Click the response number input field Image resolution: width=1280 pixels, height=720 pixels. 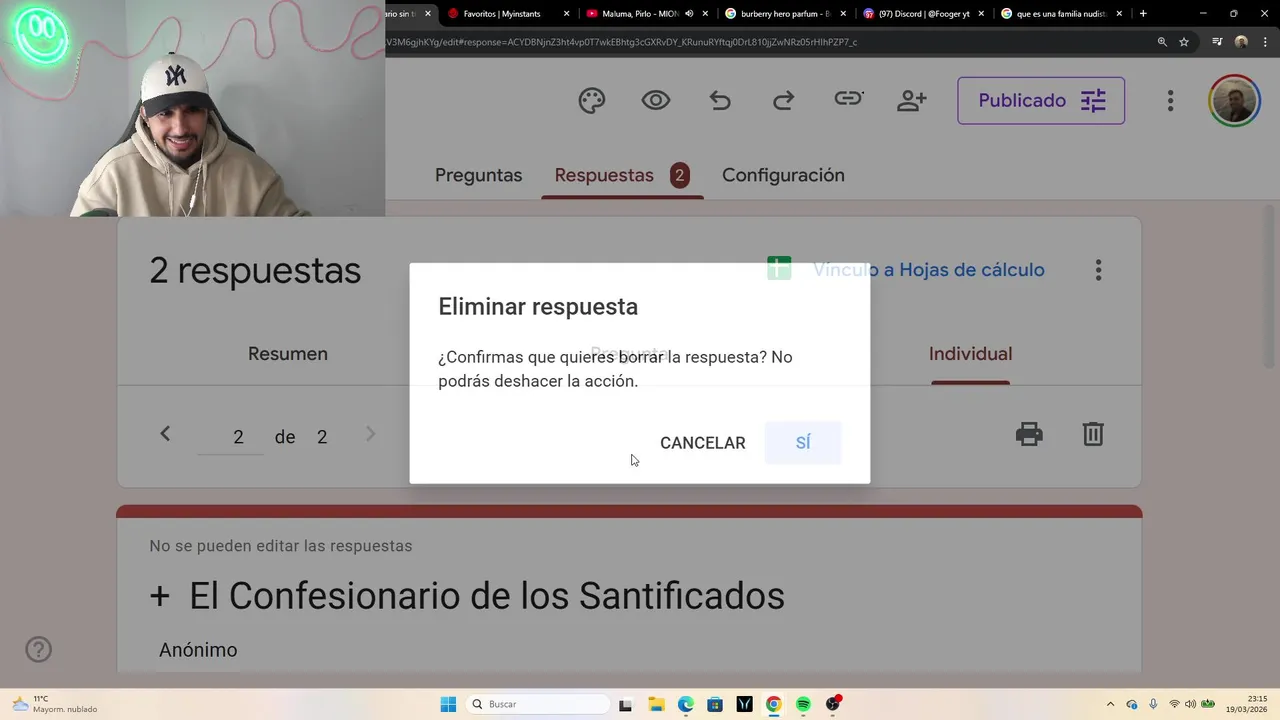coord(231,437)
